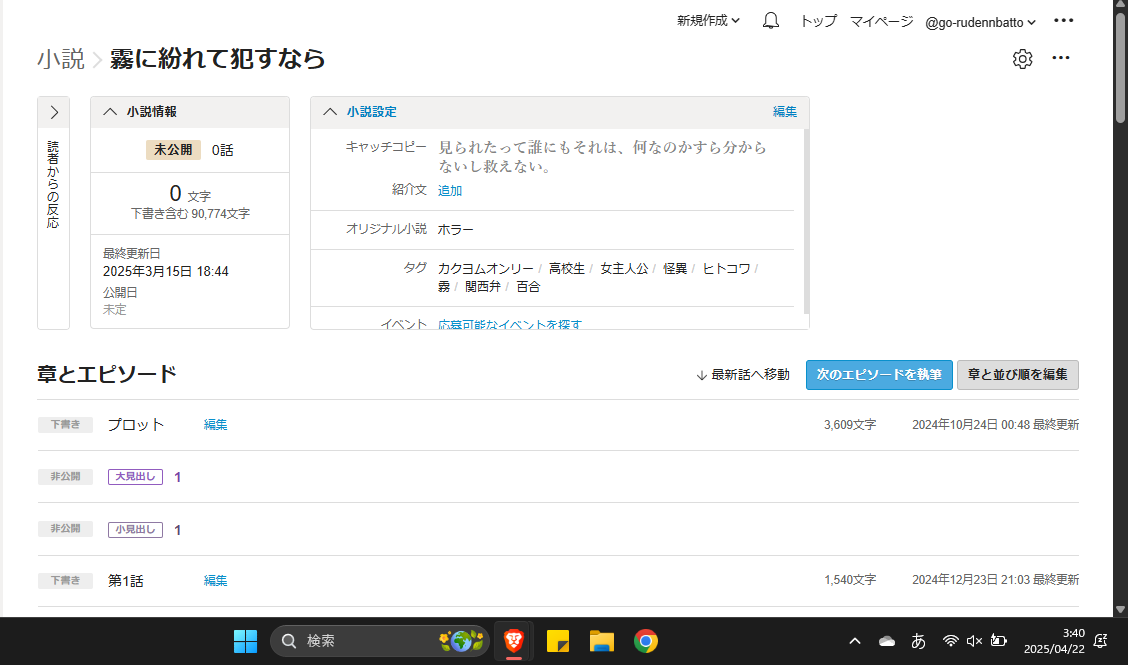Expand the 読者からの反応 side panel

[54, 112]
